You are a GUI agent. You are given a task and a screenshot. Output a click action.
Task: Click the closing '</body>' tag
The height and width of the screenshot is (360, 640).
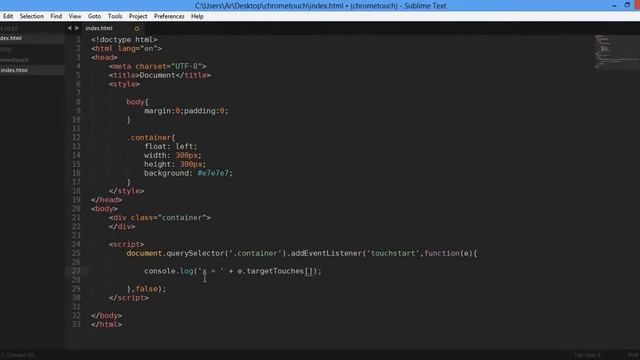tap(107, 316)
